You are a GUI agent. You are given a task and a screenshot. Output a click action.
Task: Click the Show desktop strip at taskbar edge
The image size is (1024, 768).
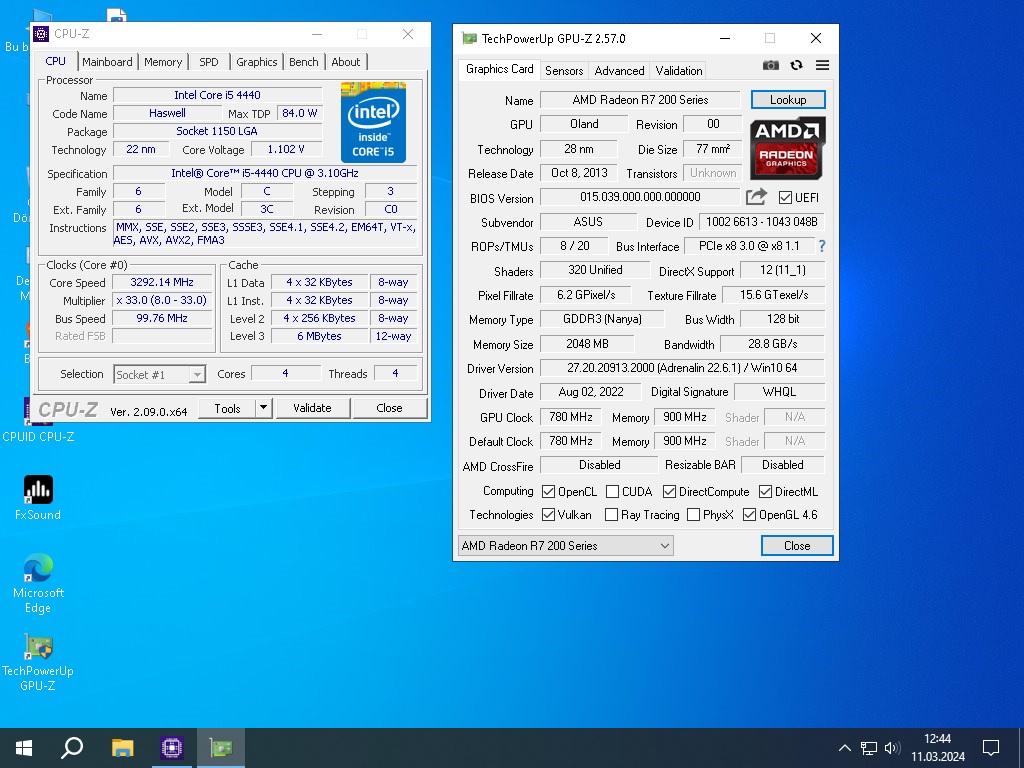(x=1021, y=748)
